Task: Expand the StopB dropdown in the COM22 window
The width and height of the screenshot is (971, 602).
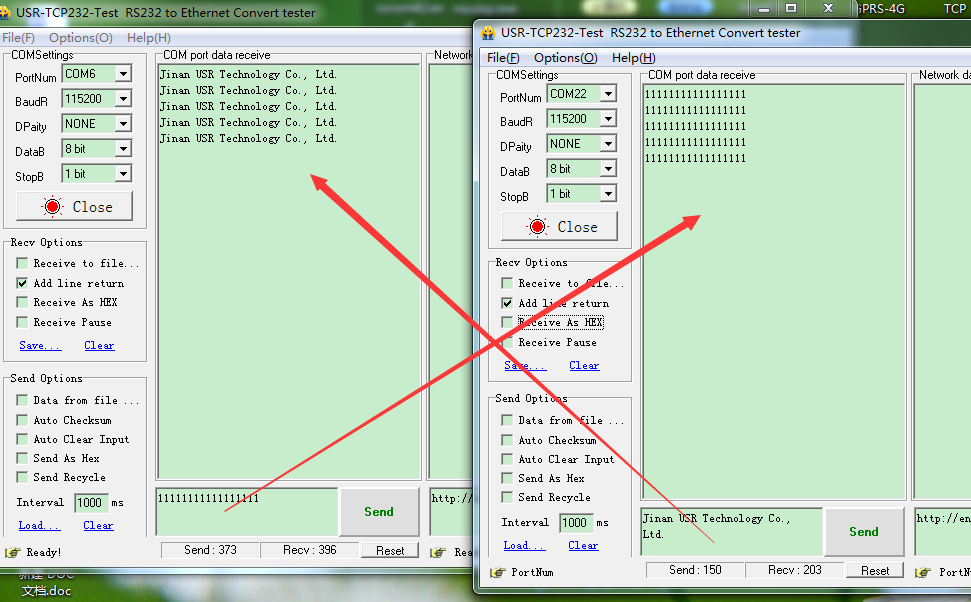Action: (x=607, y=194)
